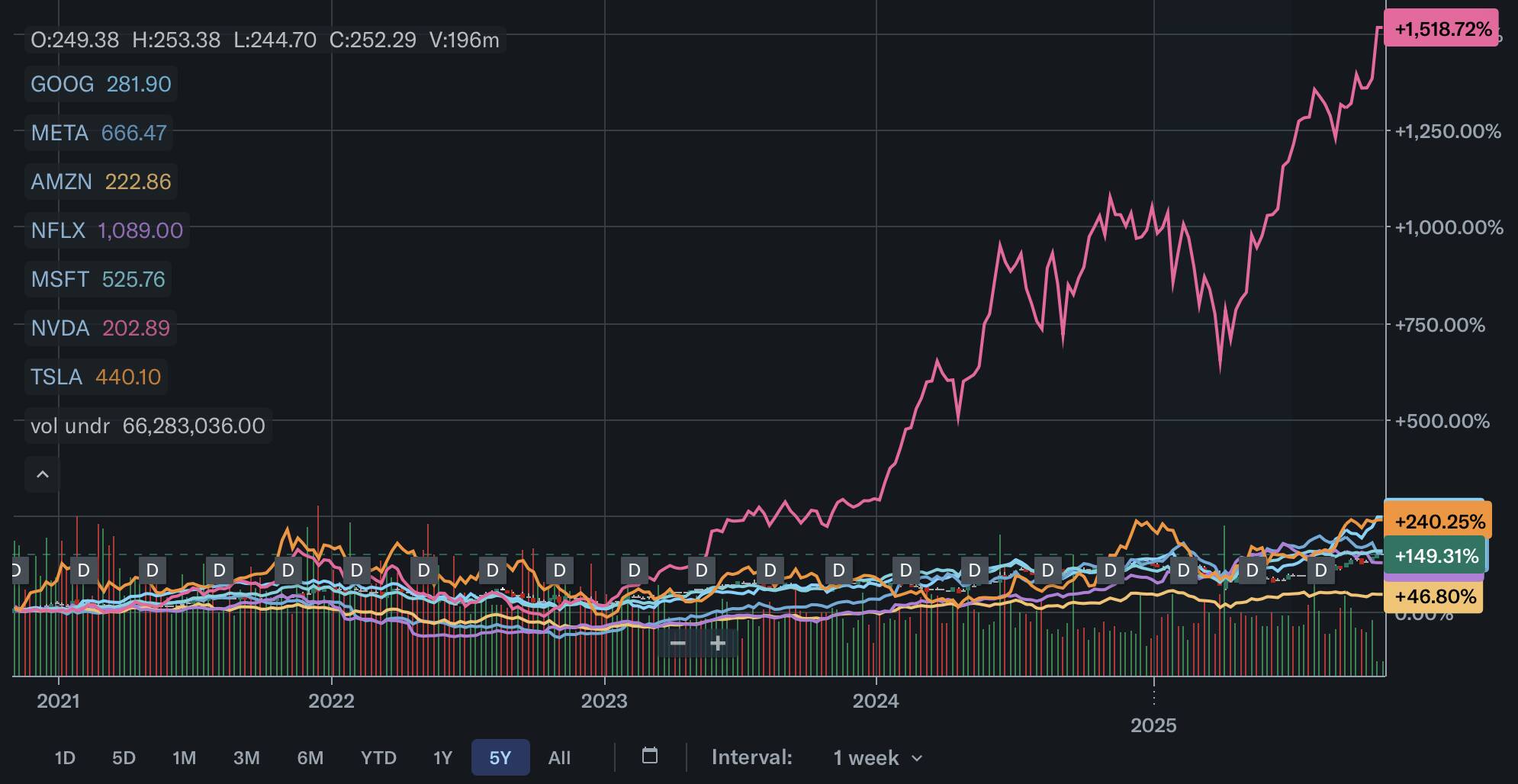Select the GOOG comparison legend item
Screen dimensions: 1518x784
pyautogui.click(x=101, y=84)
